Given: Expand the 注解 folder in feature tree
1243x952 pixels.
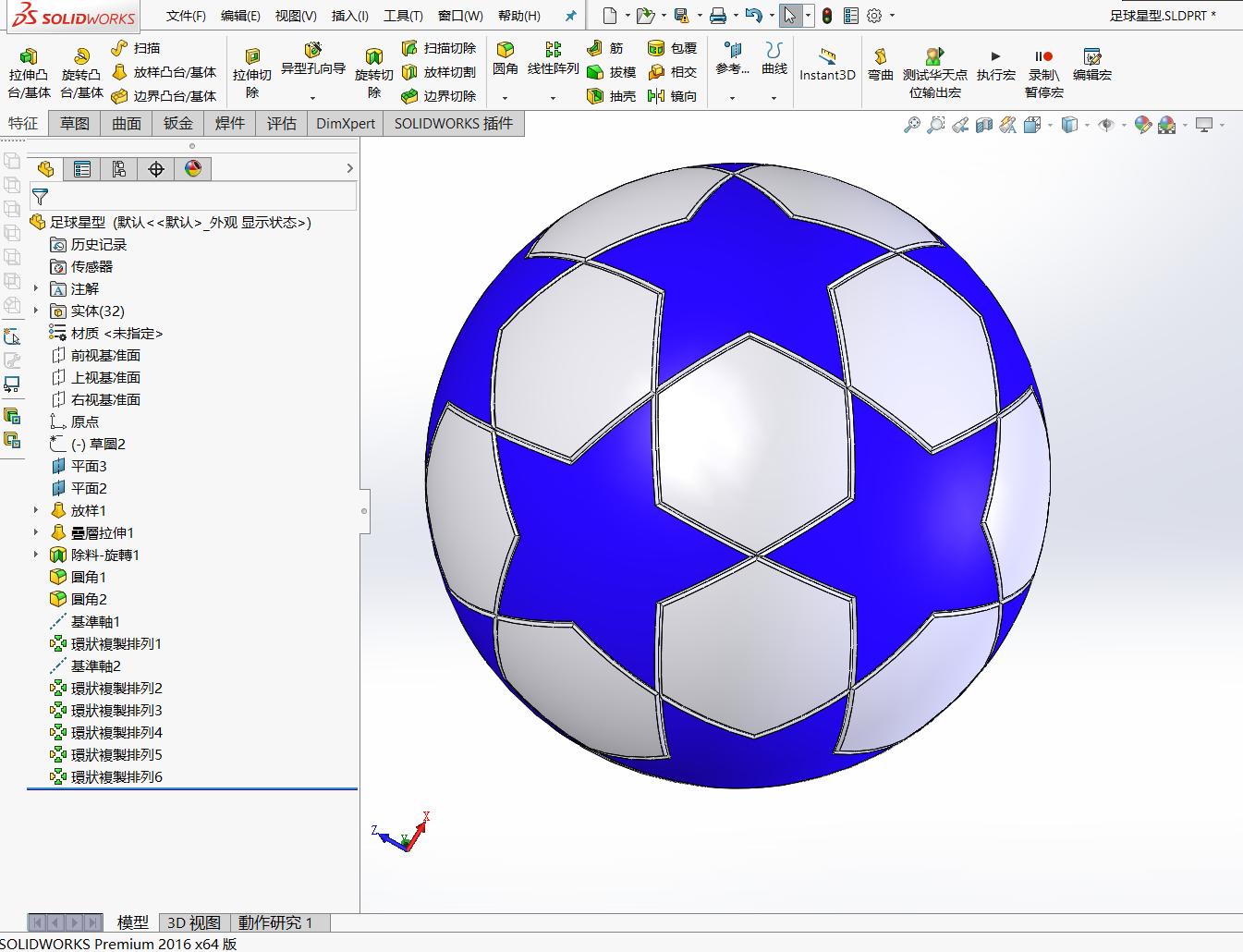Looking at the screenshot, I should click(x=36, y=288).
